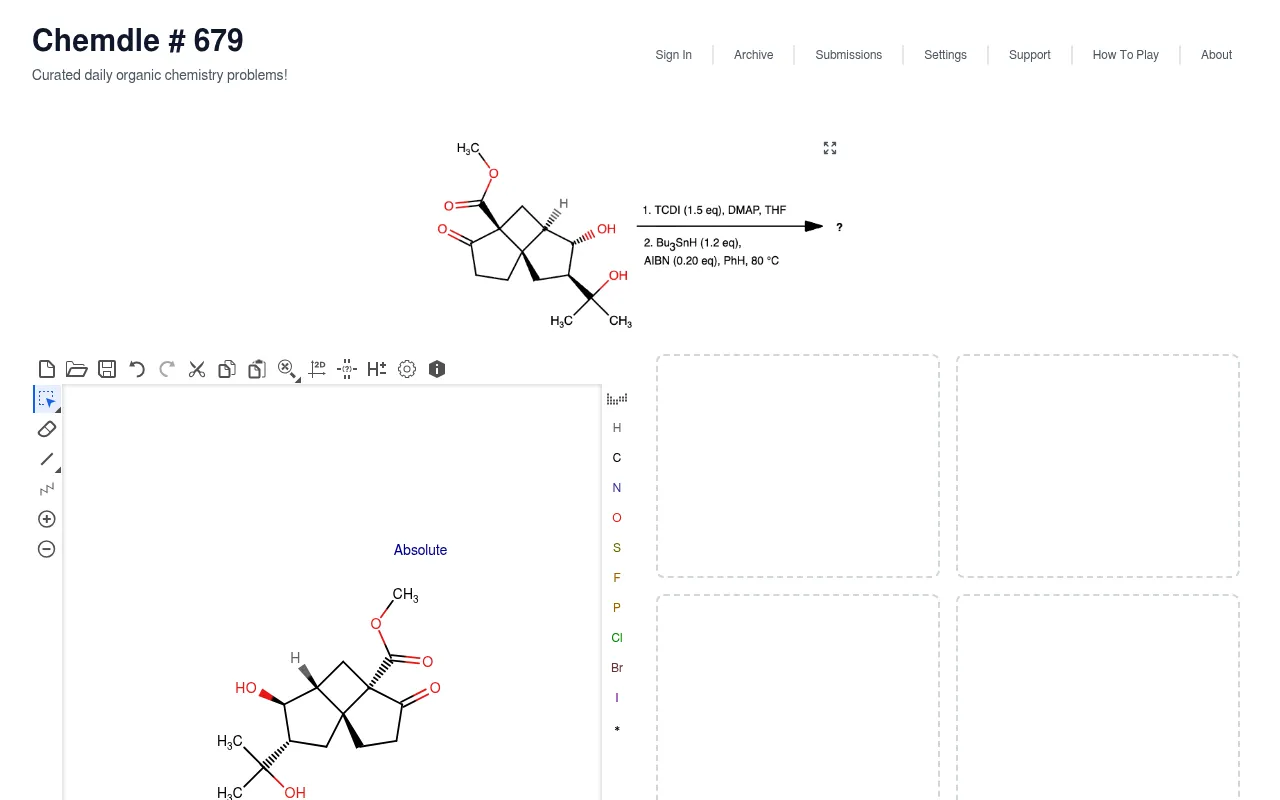Open a file with the folder icon
1280x800 pixels.
pyautogui.click(x=77, y=369)
